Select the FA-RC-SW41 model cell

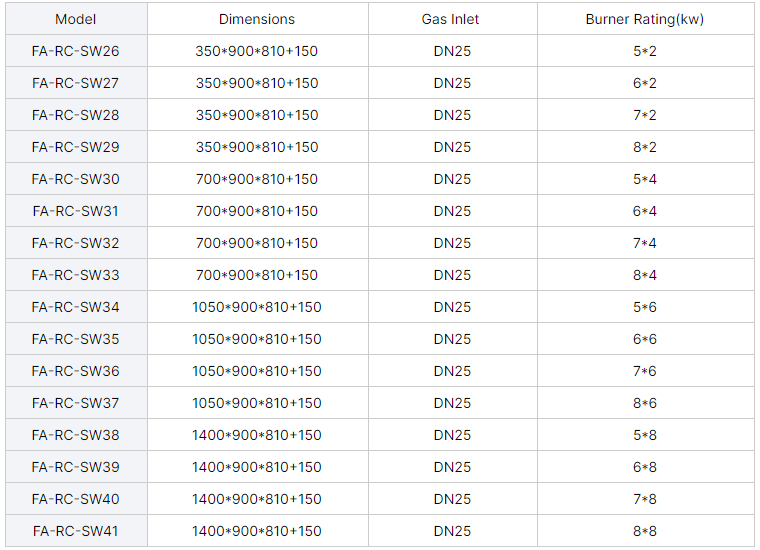(x=76, y=531)
